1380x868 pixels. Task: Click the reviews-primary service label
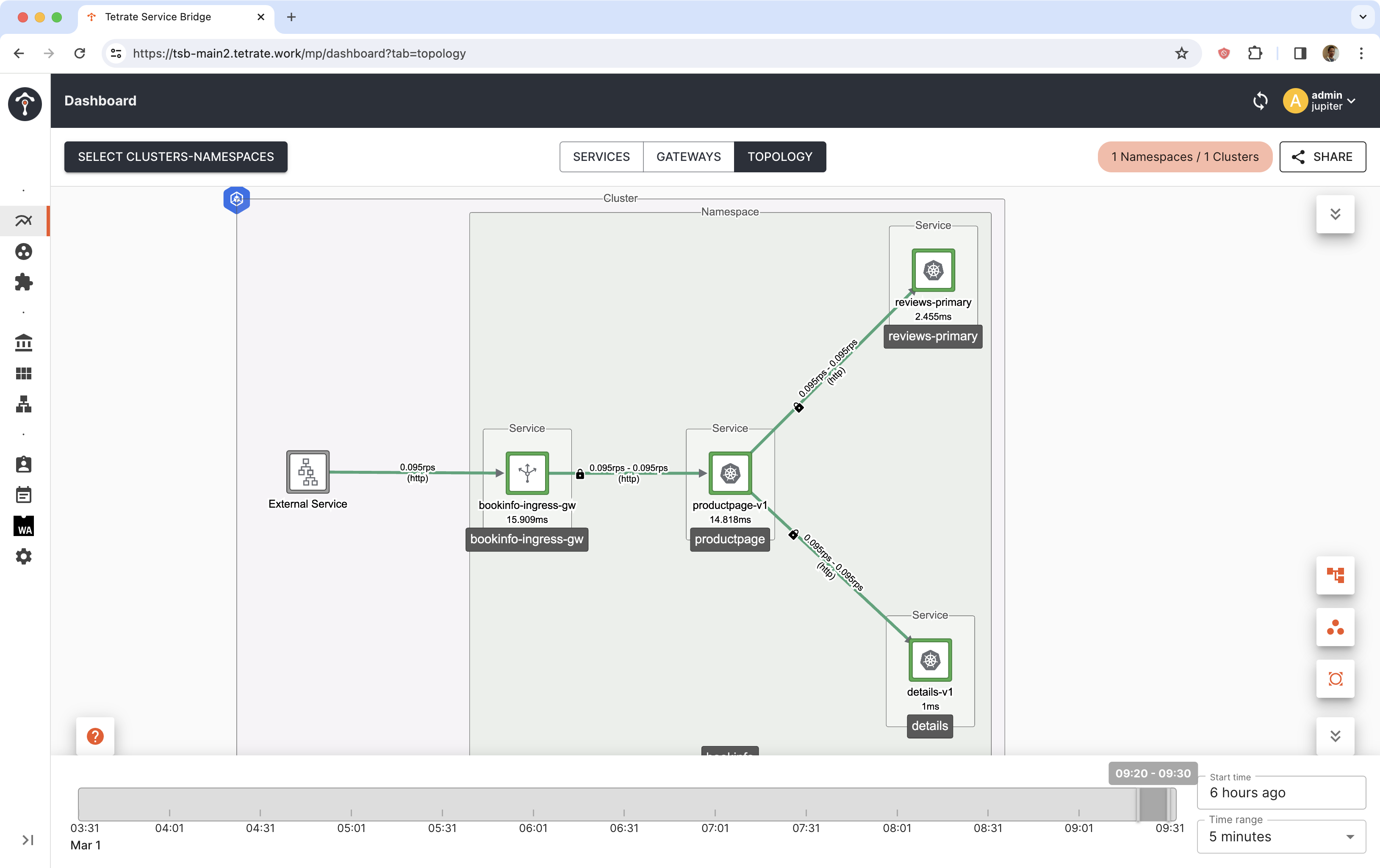coord(932,336)
